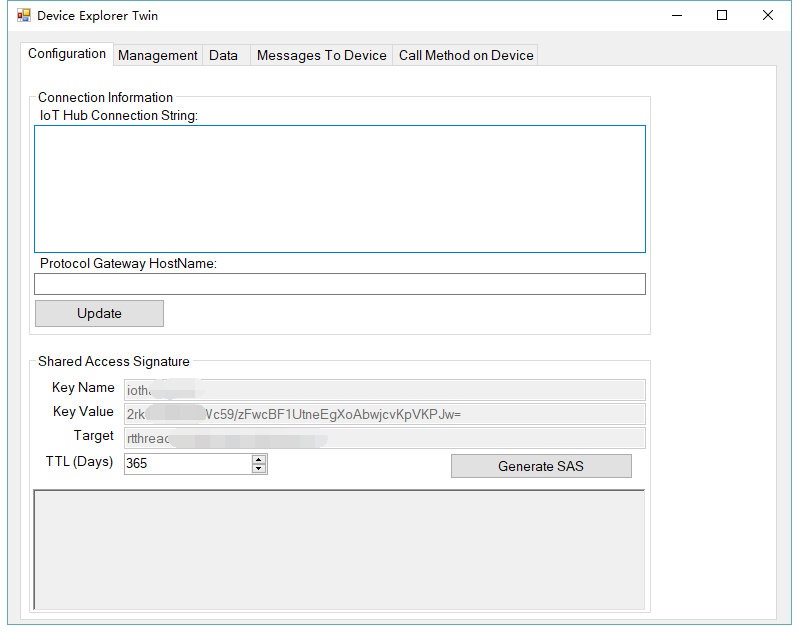Click the empty SAS output area
This screenshot has width=799, height=632.
339,550
